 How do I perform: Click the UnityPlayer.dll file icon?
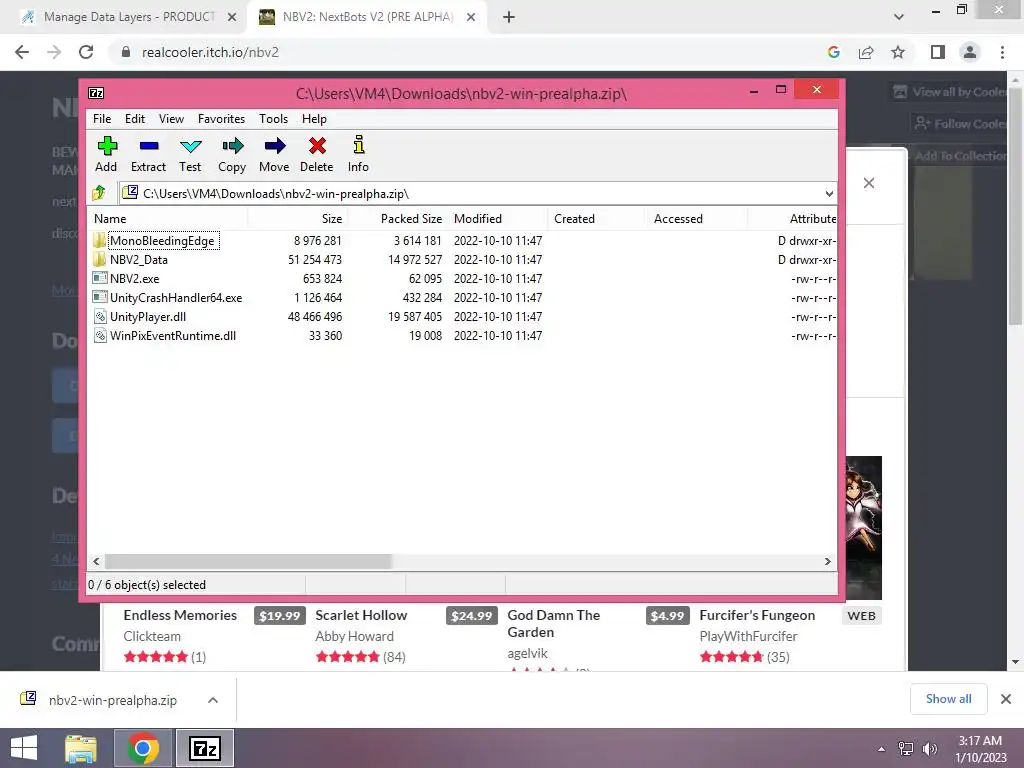click(x=99, y=317)
